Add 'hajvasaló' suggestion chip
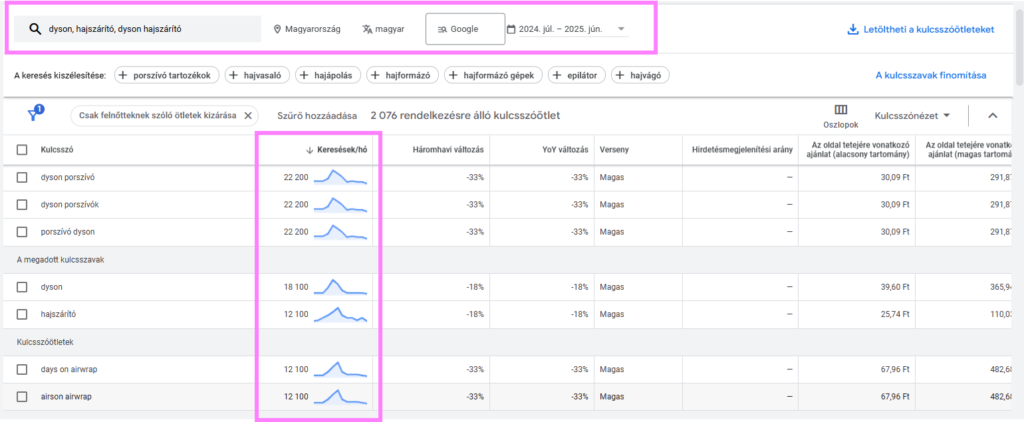 tap(257, 75)
